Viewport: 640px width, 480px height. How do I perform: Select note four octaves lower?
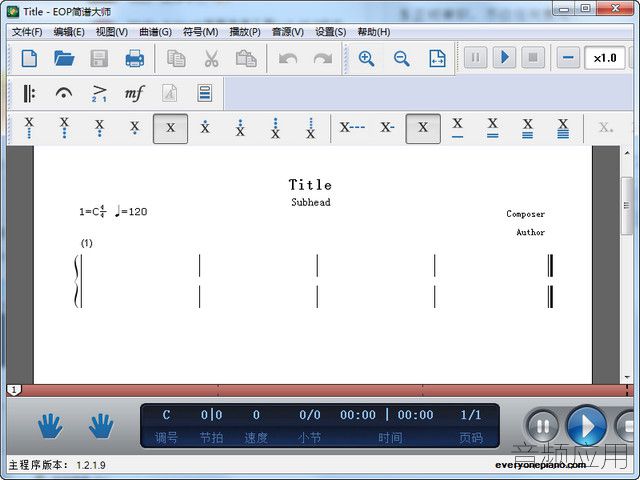coord(29,128)
